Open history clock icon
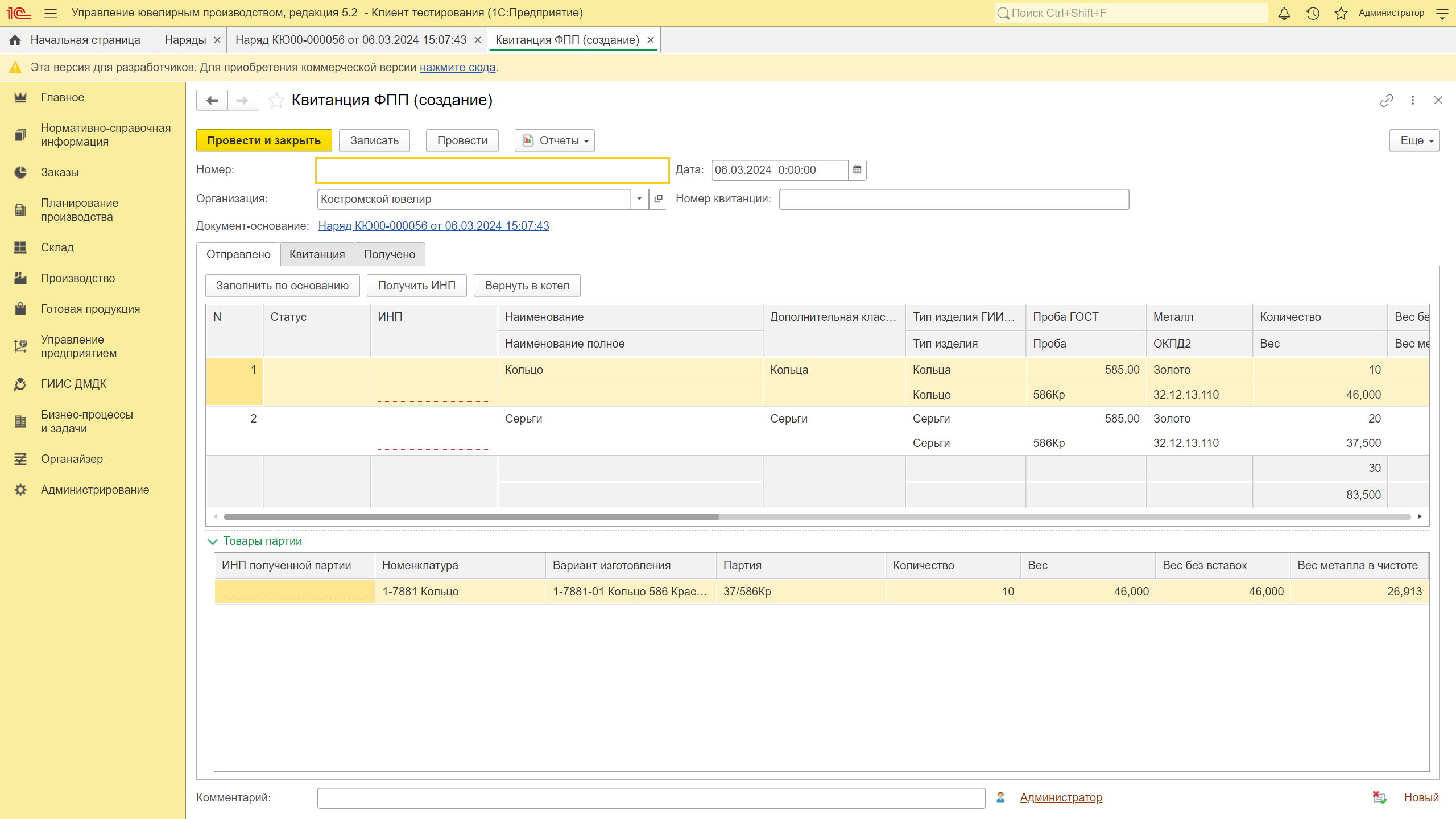The width and height of the screenshot is (1456, 819). (x=1313, y=13)
